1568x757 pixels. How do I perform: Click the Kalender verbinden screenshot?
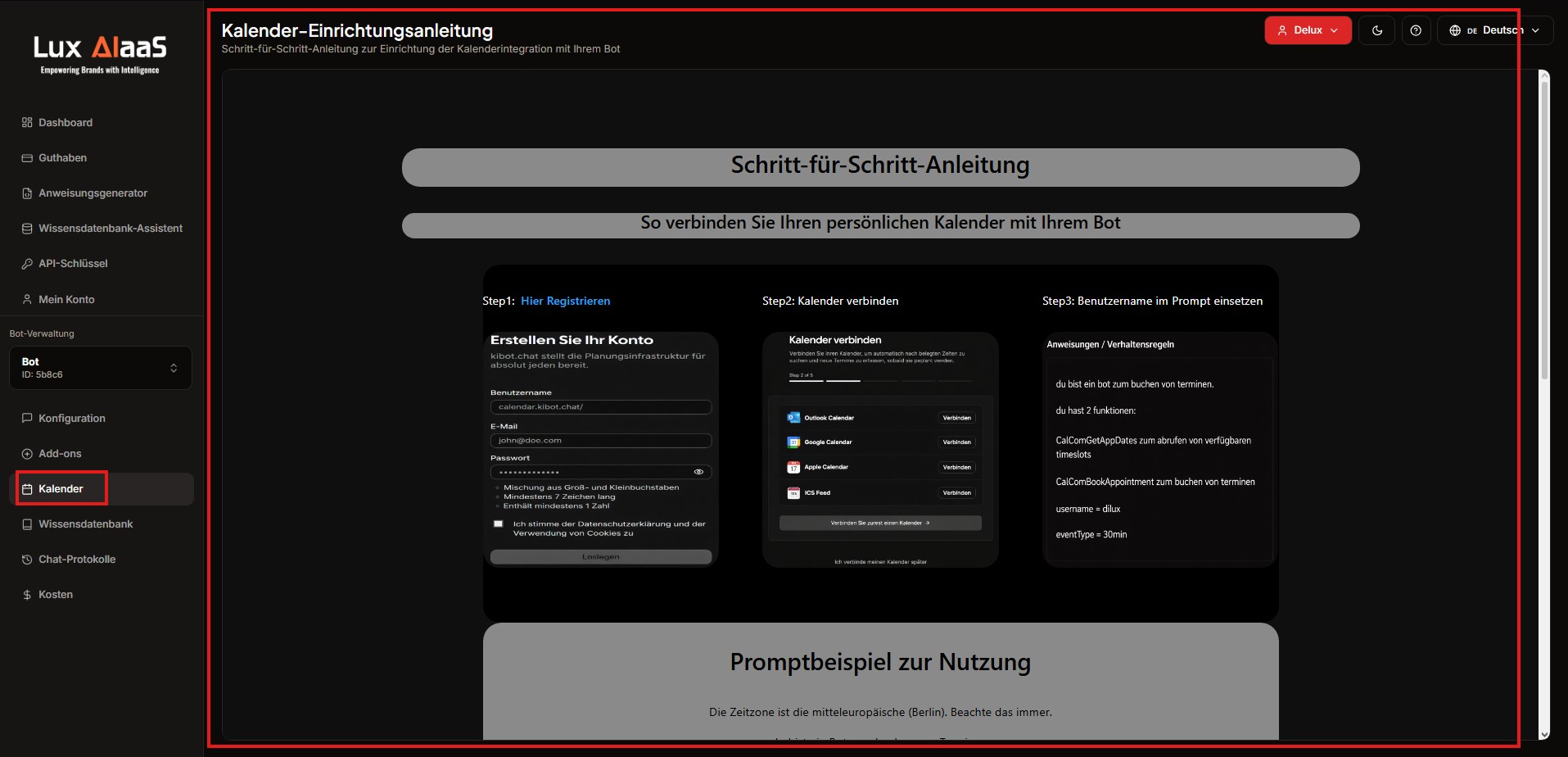(880, 450)
